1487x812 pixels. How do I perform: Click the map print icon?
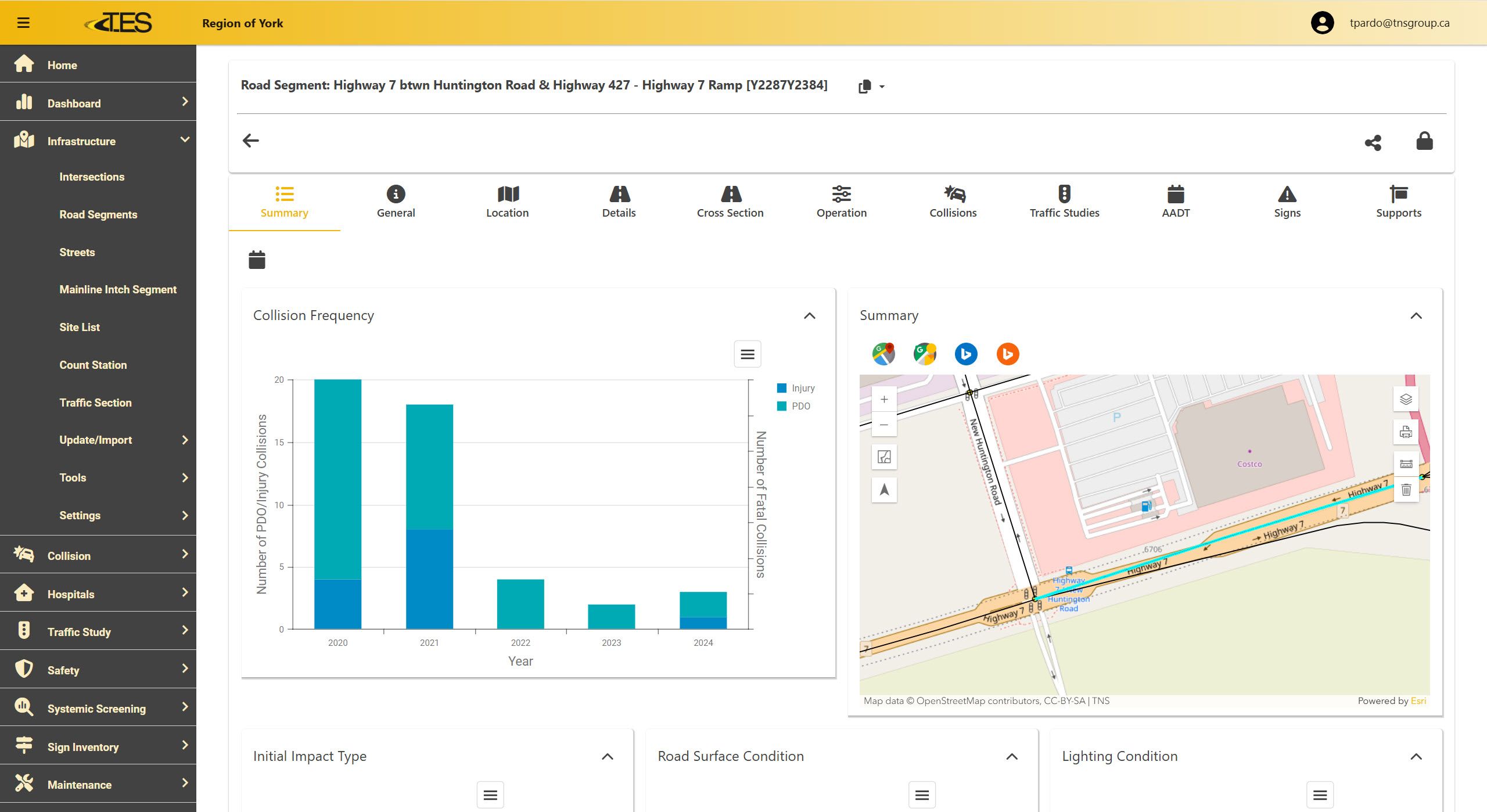[x=1406, y=432]
